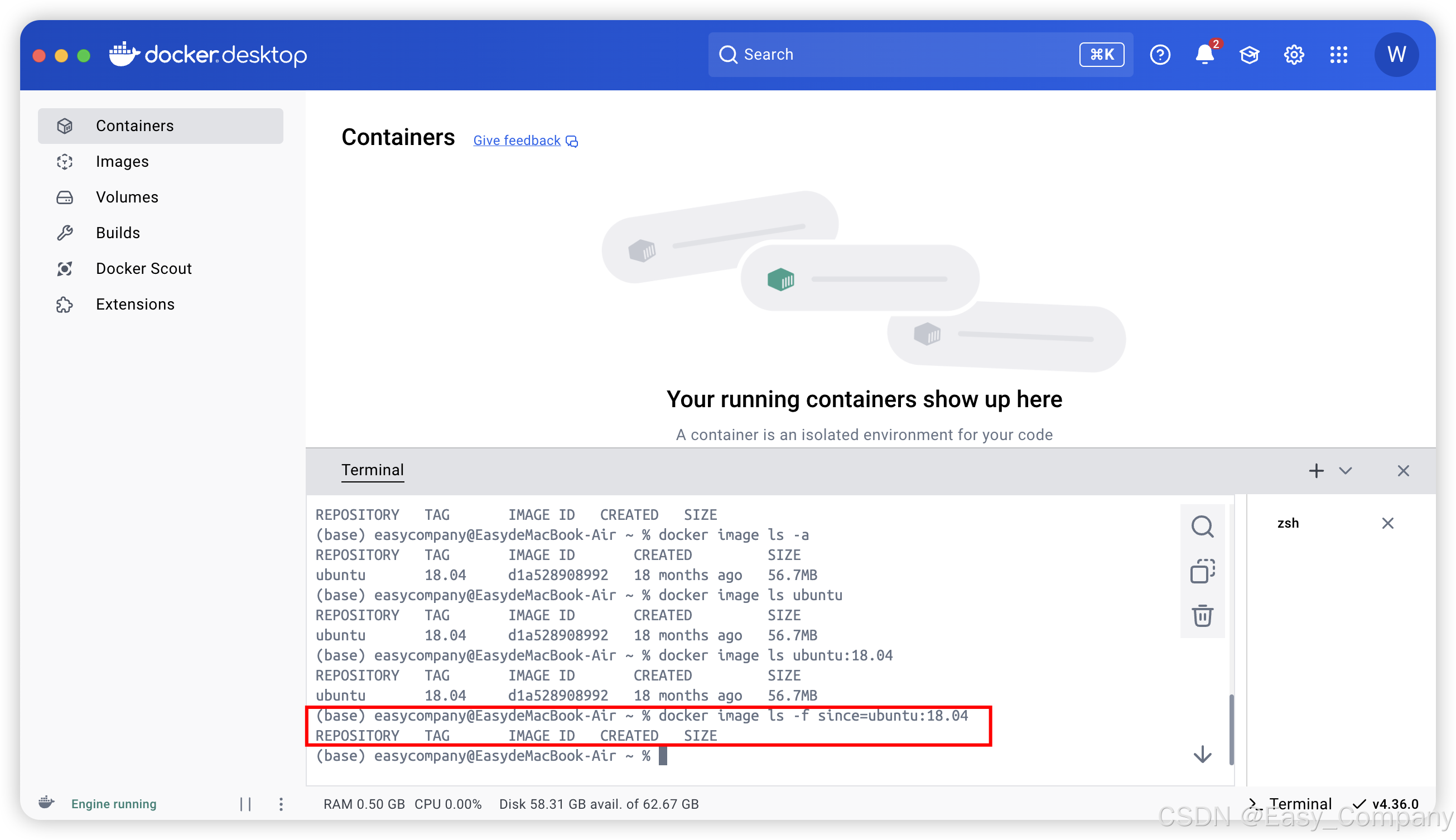Open Settings gear icon
Viewport: 1456px width, 840px height.
pyautogui.click(x=1294, y=55)
